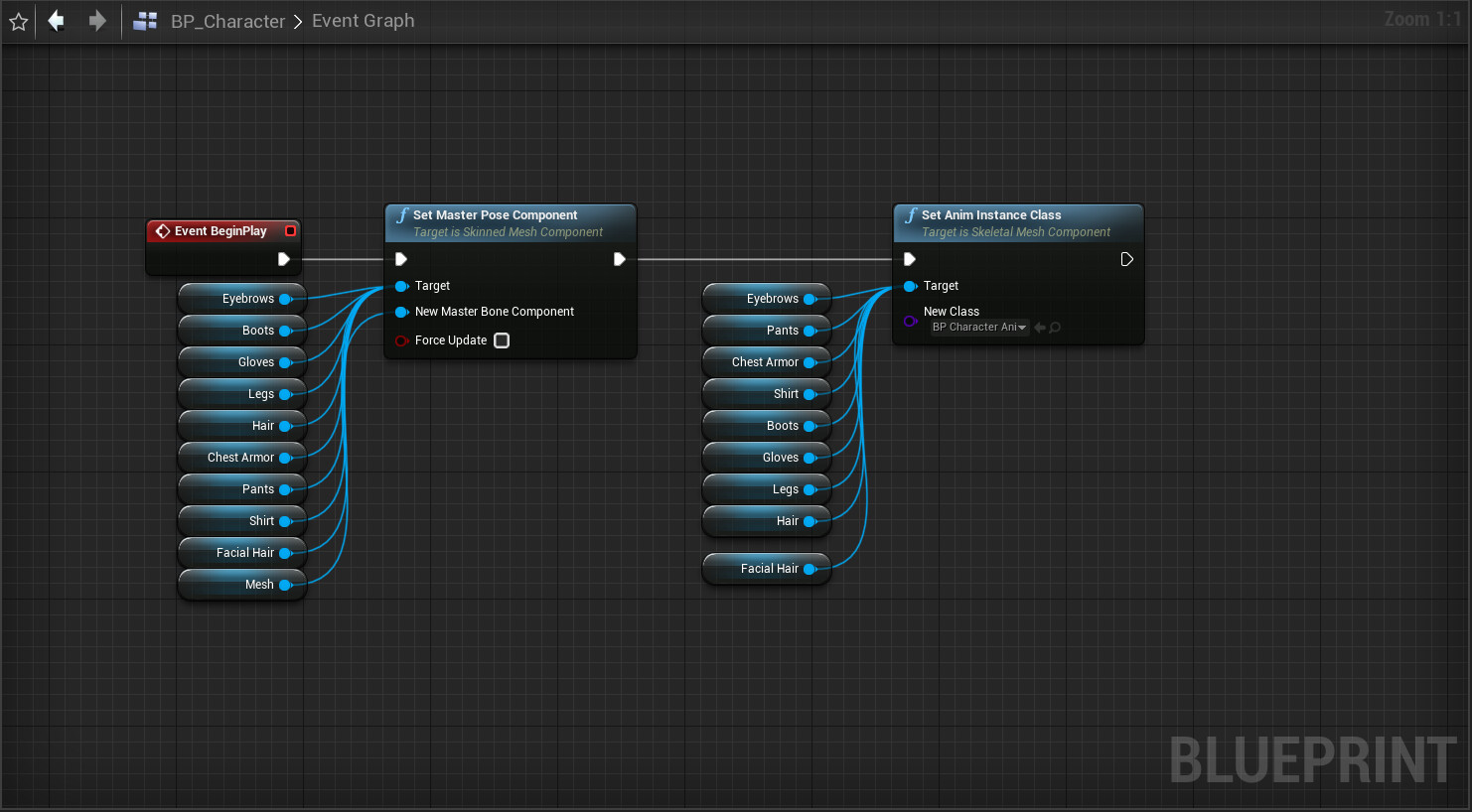
Task: Click the exec output pin of Set Master Pose Component
Action: pyautogui.click(x=620, y=258)
